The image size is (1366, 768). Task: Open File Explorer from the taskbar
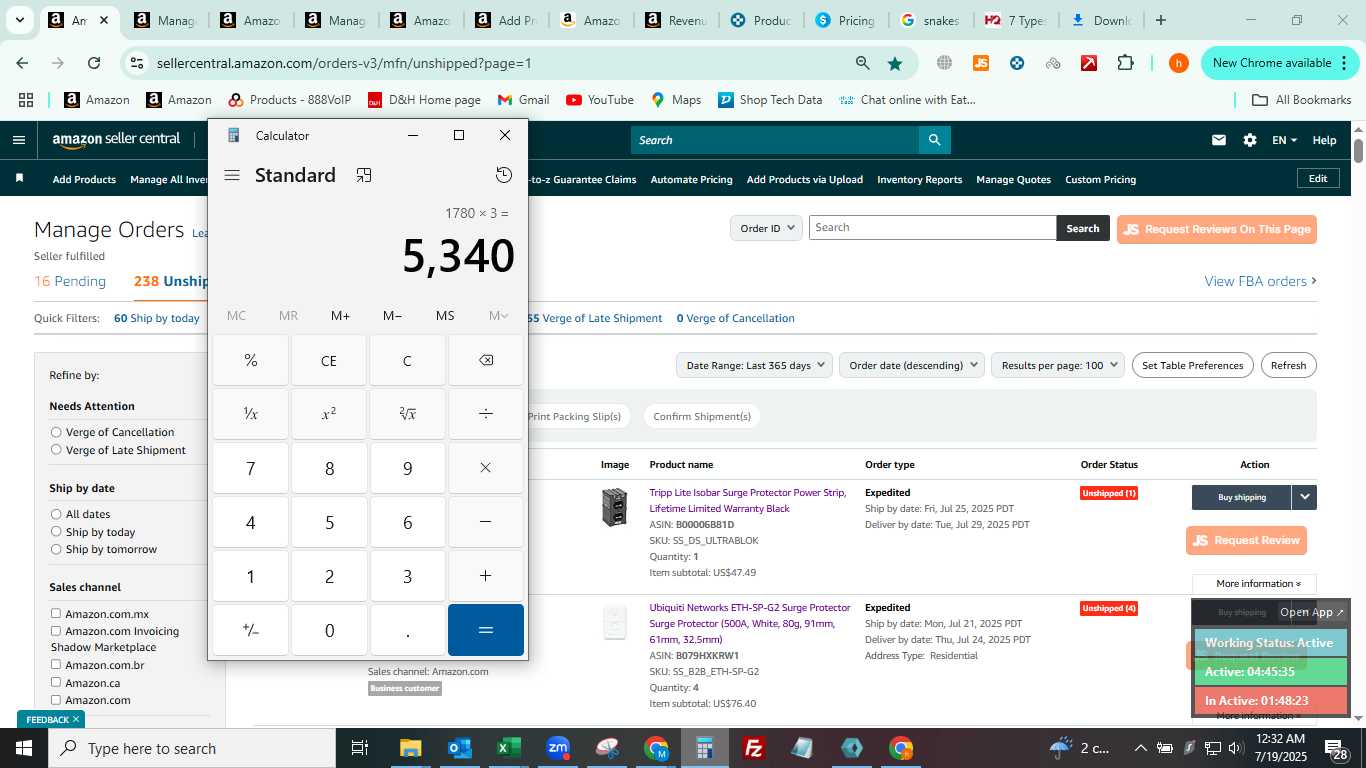tap(411, 748)
